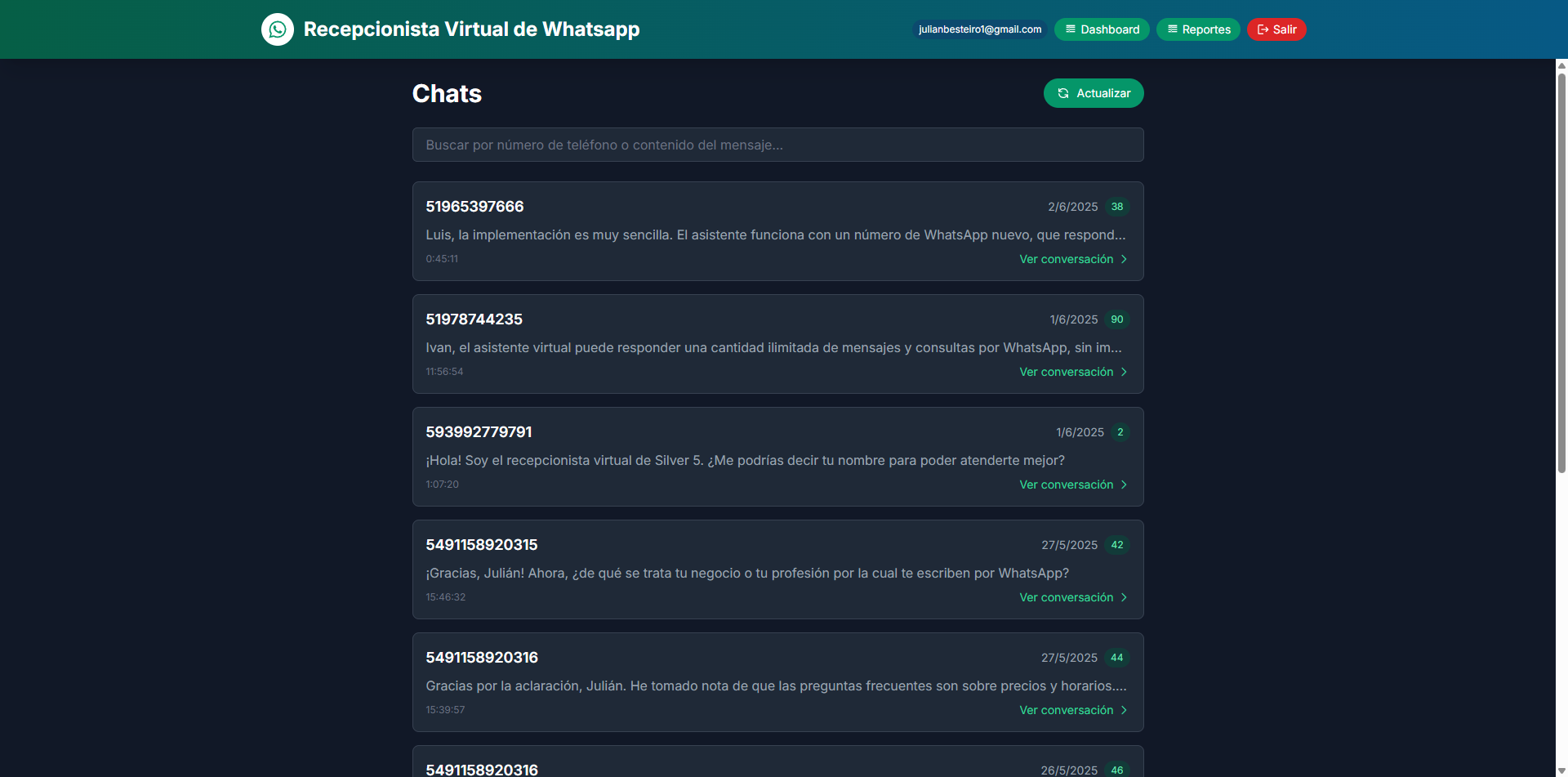Log out with the Salir button

[x=1276, y=29]
